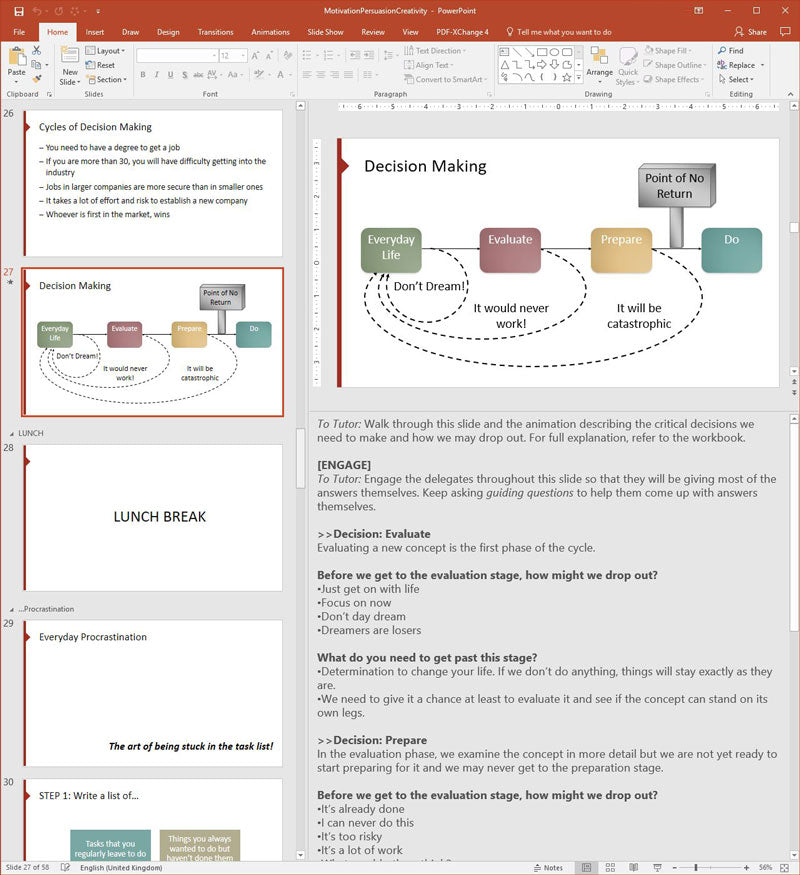Click the Save icon in title bar
The width and height of the screenshot is (800, 875).
tap(18, 11)
